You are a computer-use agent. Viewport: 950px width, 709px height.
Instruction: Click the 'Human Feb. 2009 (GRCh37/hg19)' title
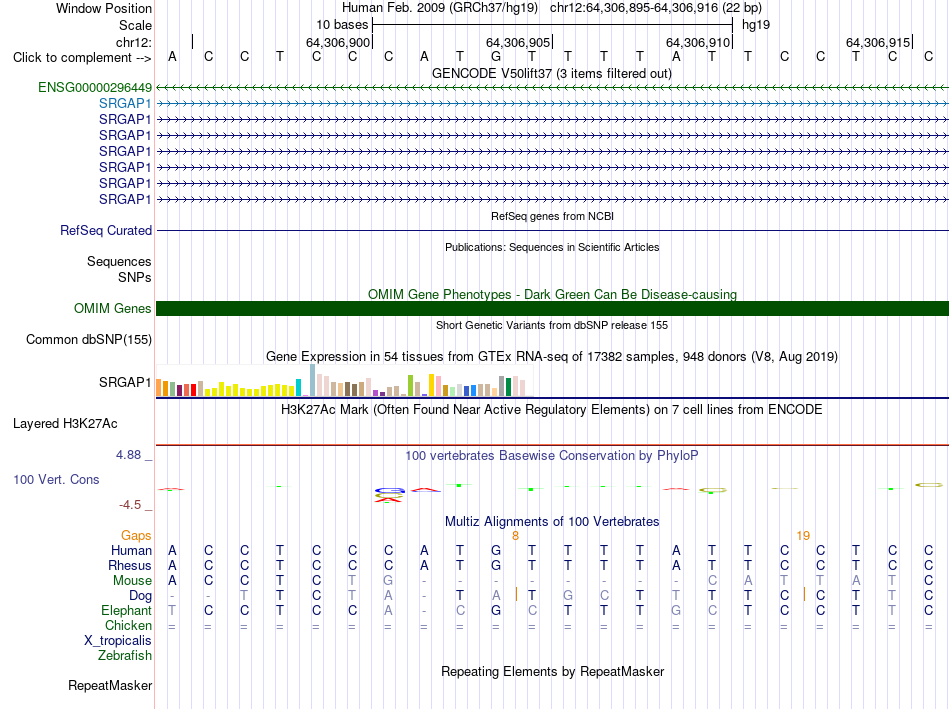tap(440, 8)
